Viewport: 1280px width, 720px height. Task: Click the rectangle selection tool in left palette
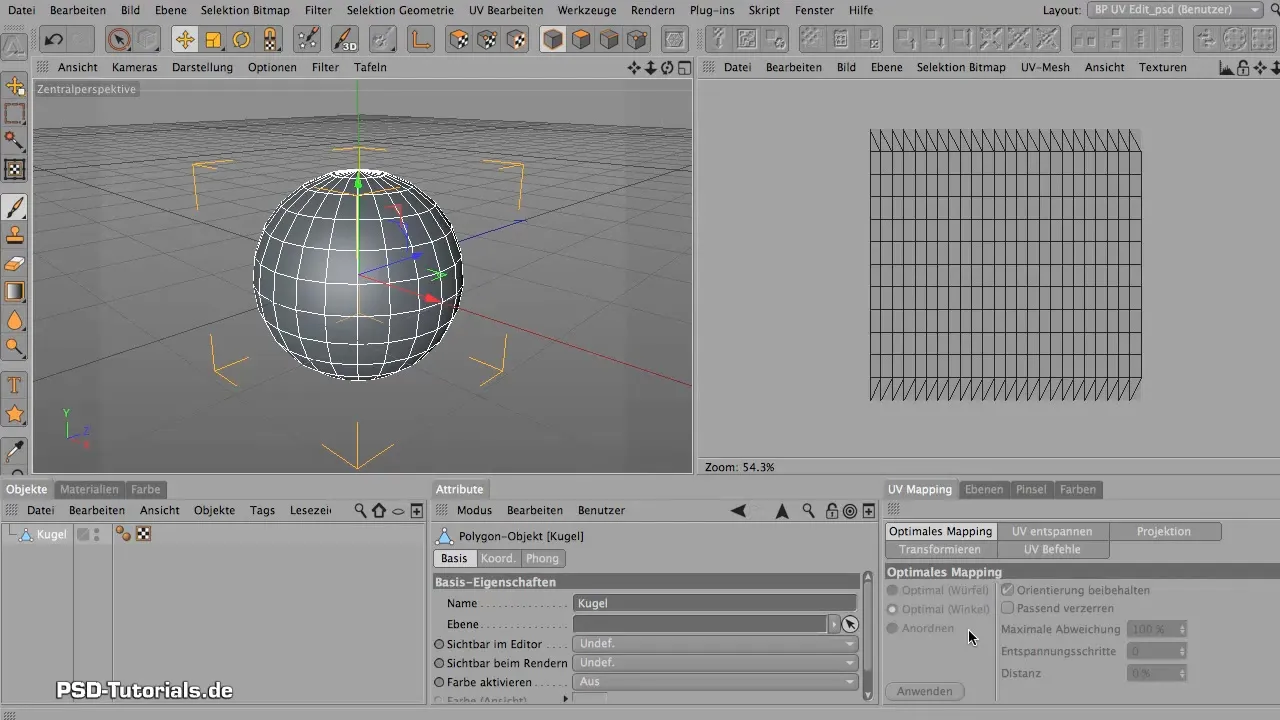[15, 113]
